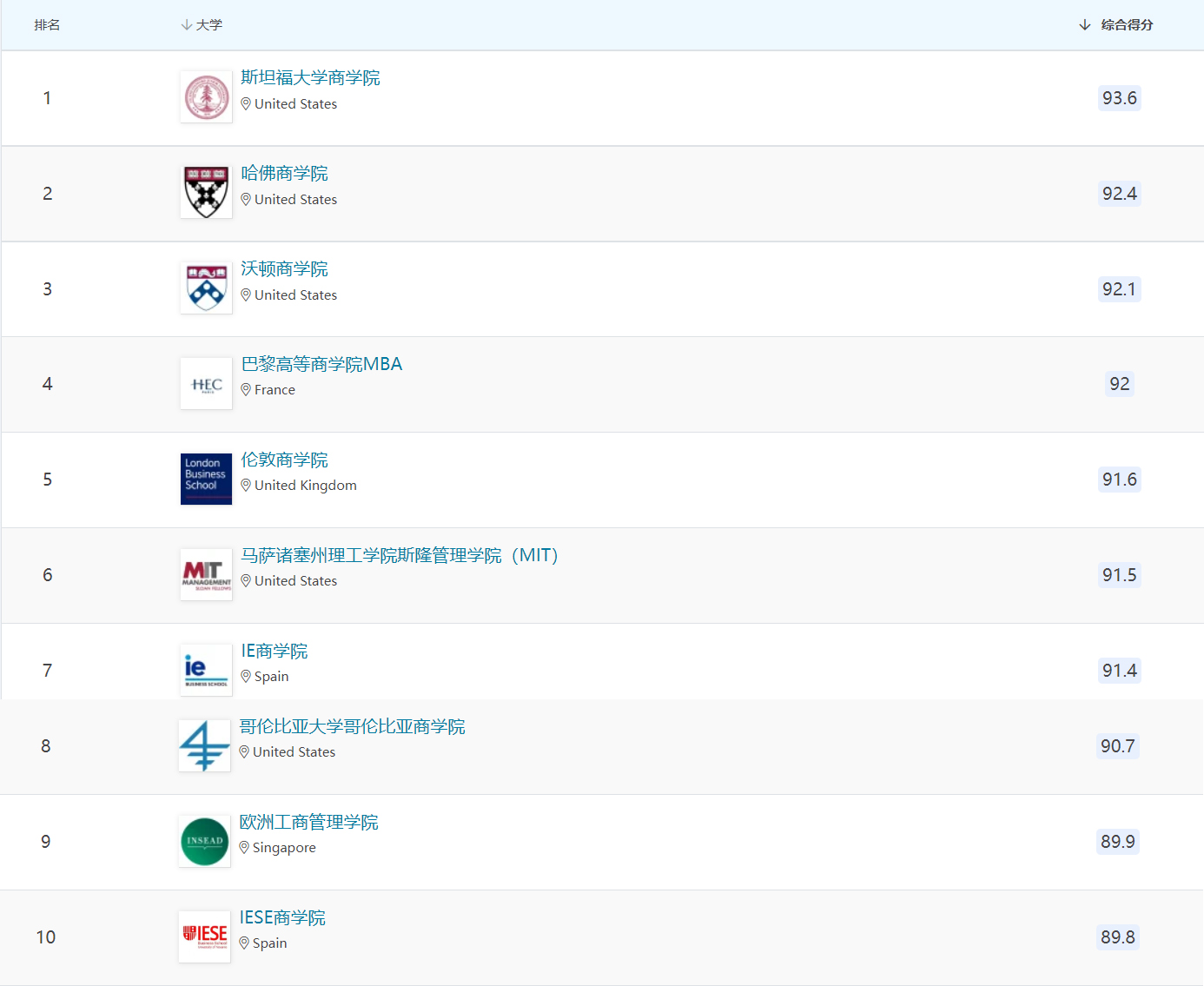
Task: Sort by 大学 column arrow
Action: click(186, 25)
